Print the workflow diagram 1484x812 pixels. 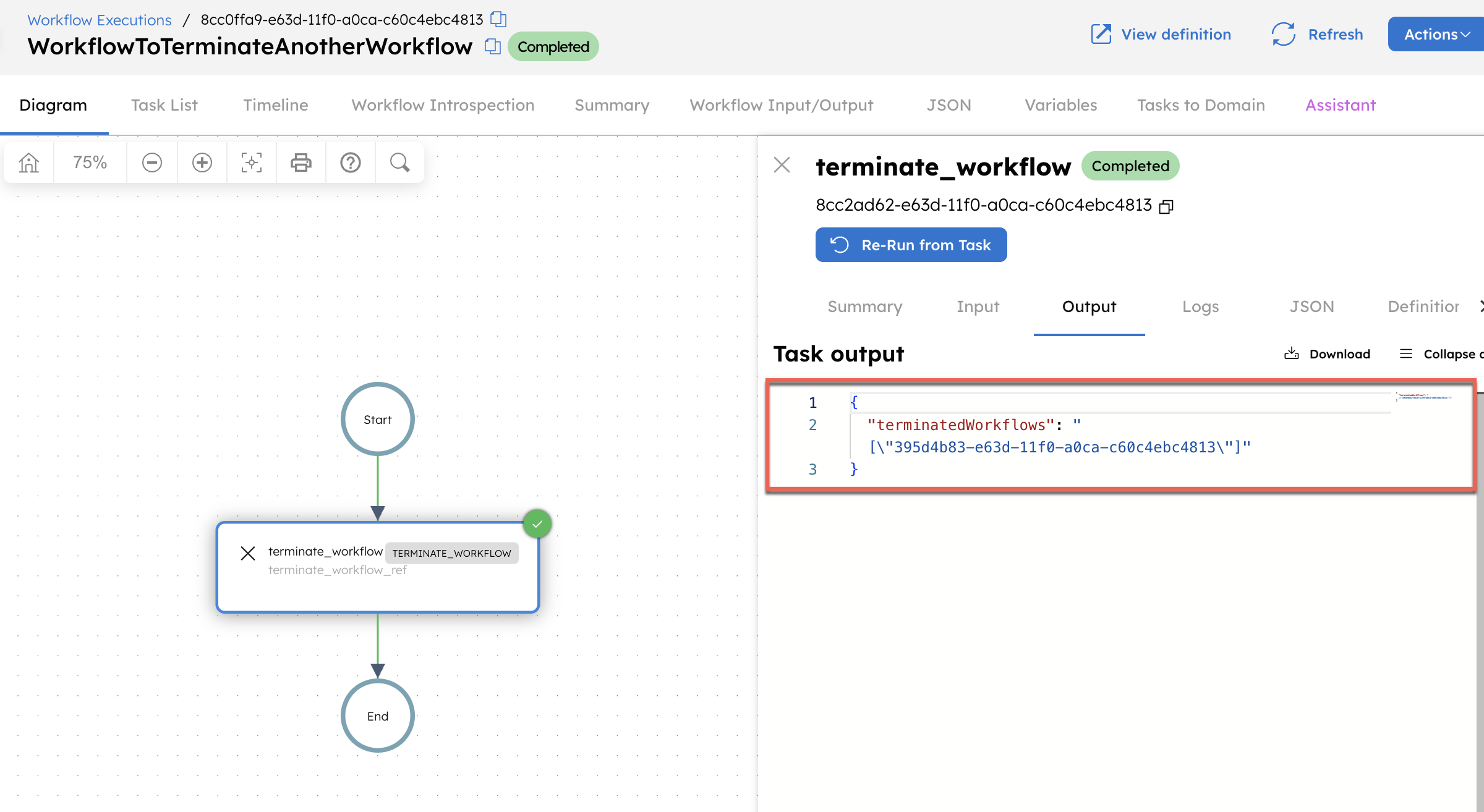pyautogui.click(x=301, y=163)
